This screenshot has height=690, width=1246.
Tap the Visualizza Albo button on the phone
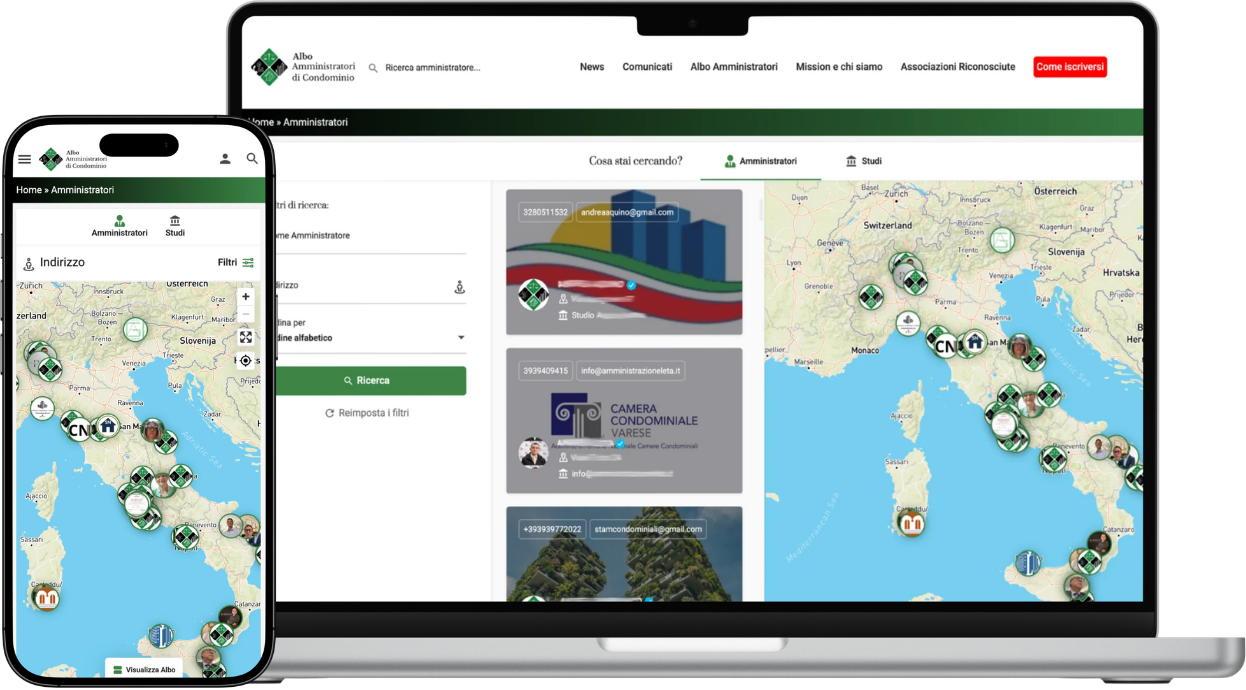[x=144, y=669]
